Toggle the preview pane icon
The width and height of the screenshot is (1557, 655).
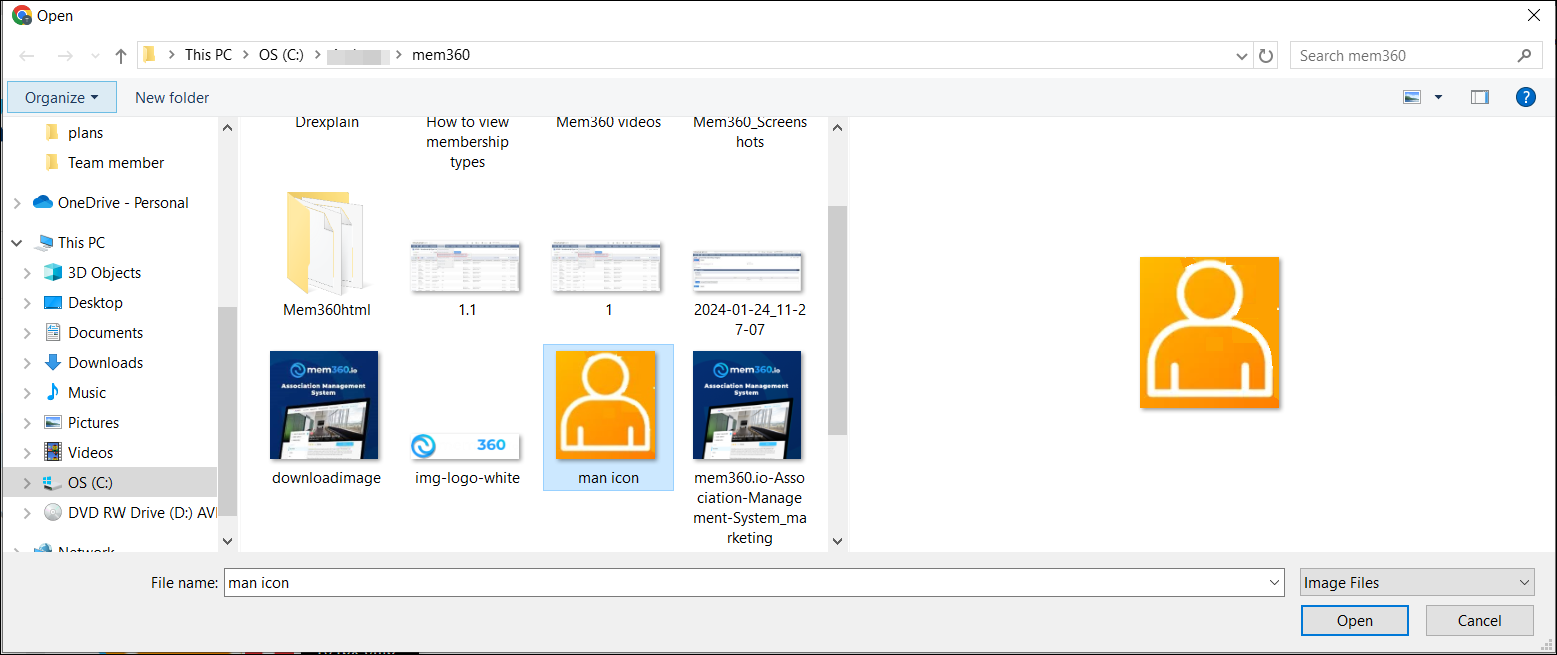(1479, 97)
